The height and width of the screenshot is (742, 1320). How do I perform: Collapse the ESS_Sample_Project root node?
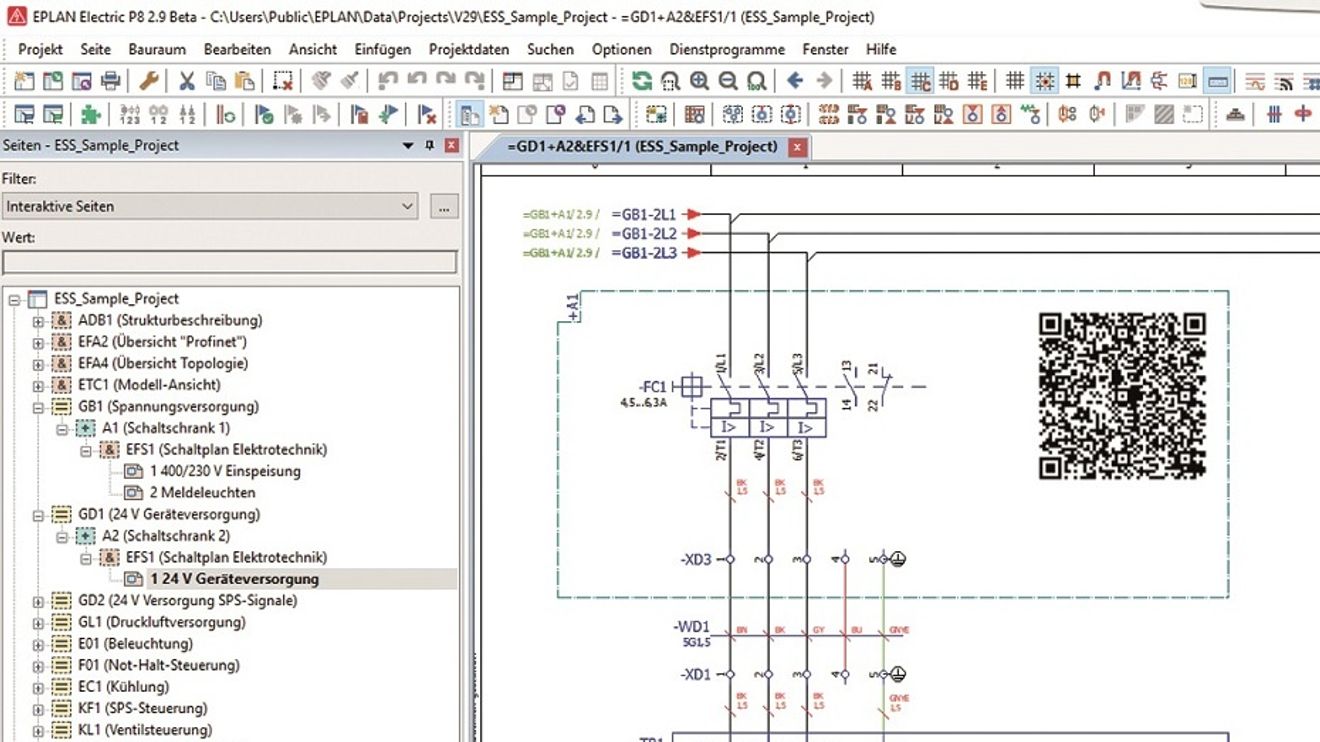click(14, 298)
